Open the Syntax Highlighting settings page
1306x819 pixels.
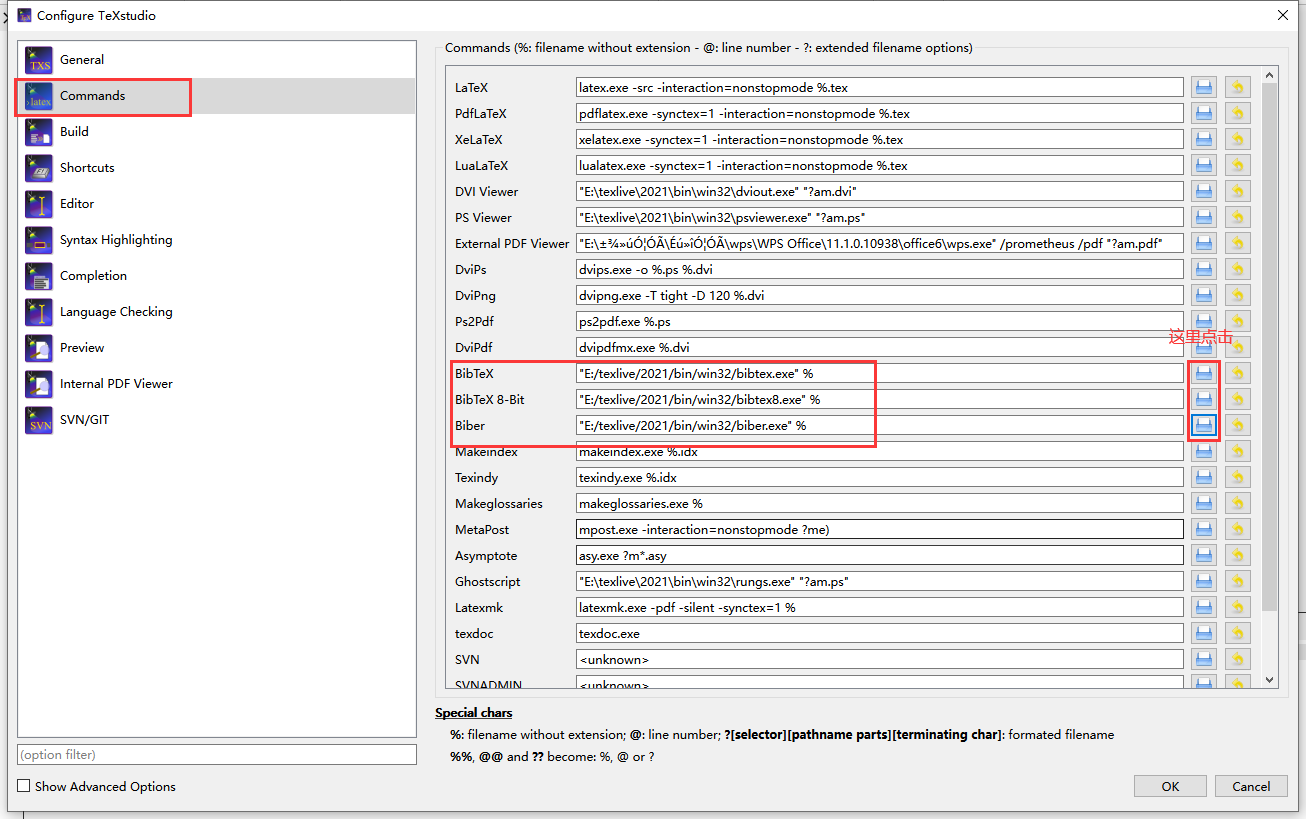pos(216,240)
